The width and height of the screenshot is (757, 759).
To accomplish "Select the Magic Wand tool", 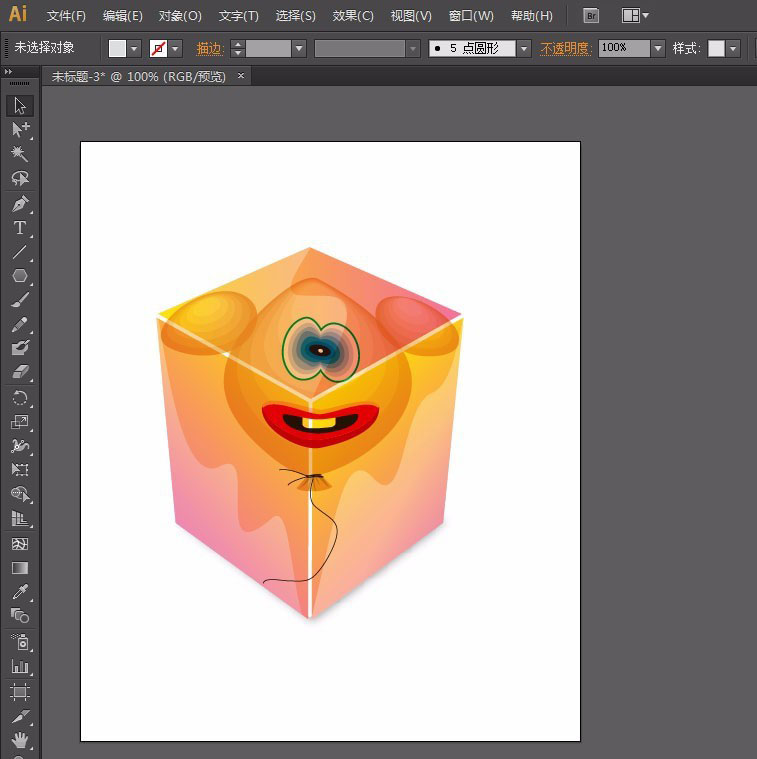I will coord(20,154).
